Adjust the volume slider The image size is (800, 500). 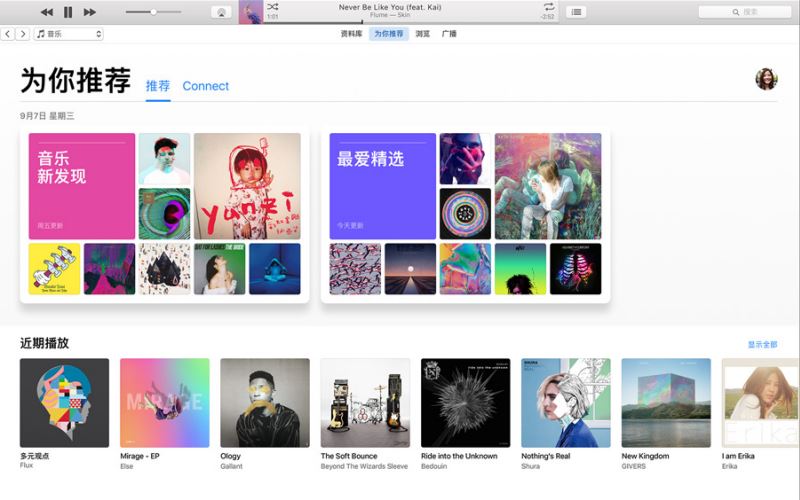(153, 12)
